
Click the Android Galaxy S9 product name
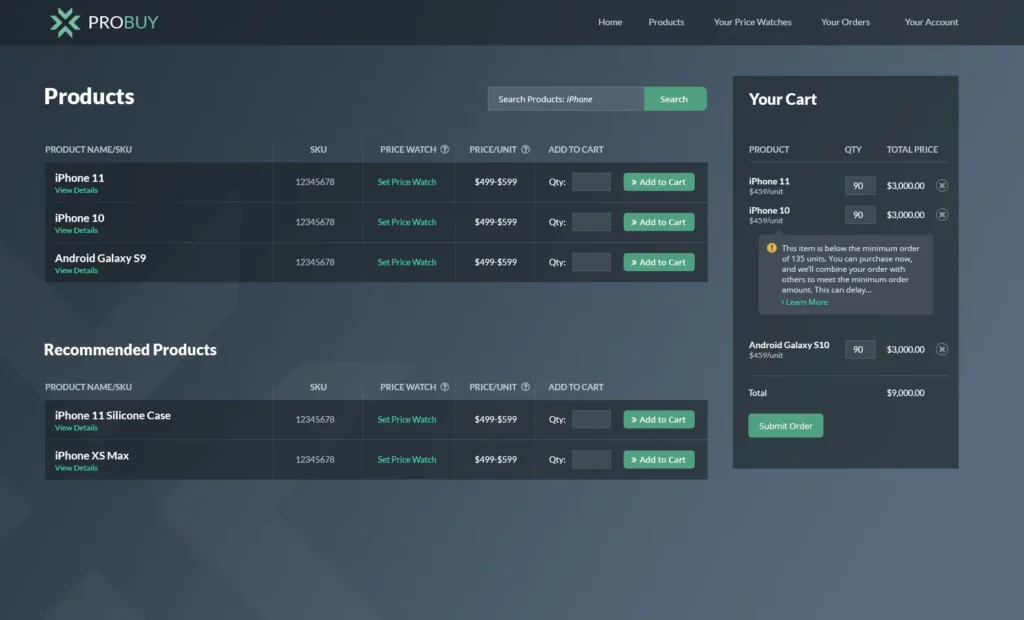tap(101, 258)
